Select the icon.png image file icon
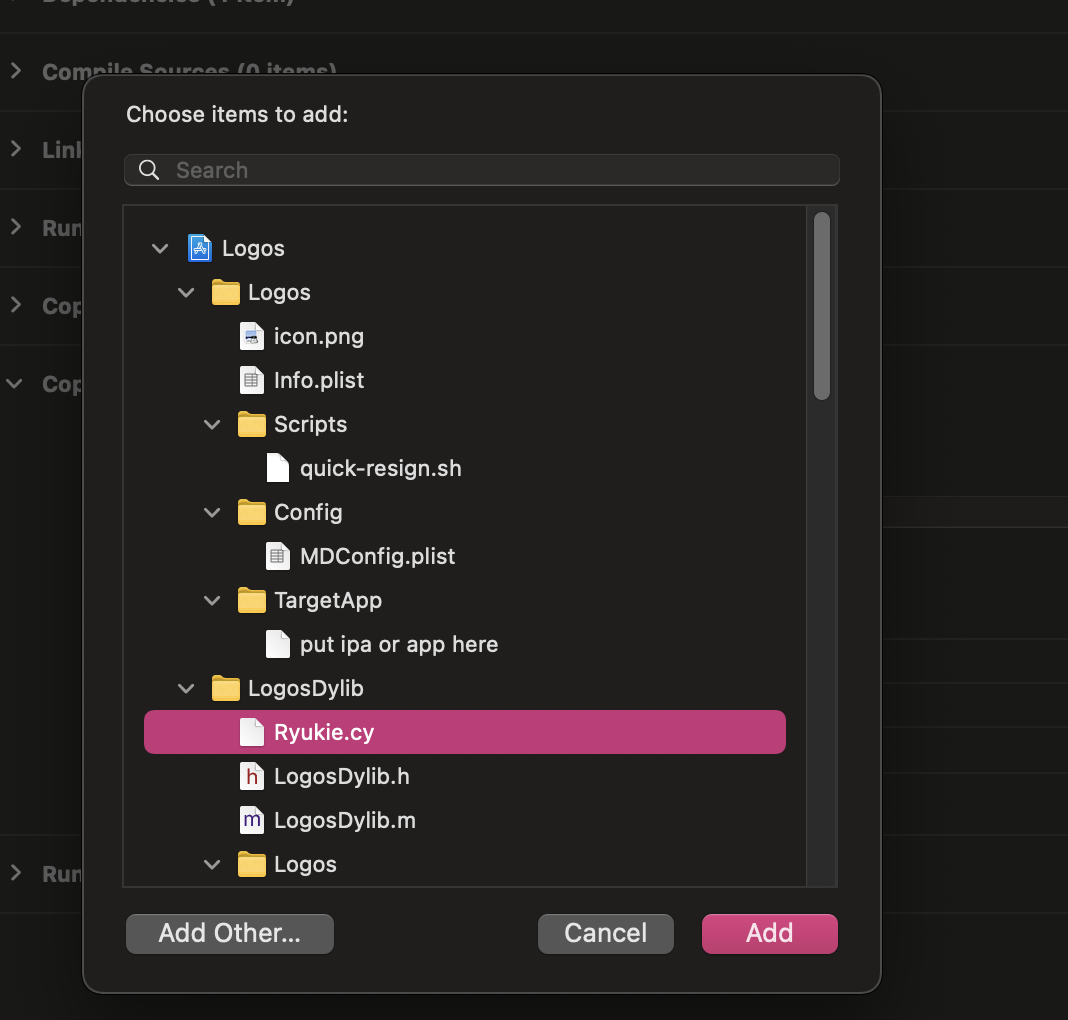 coord(252,336)
